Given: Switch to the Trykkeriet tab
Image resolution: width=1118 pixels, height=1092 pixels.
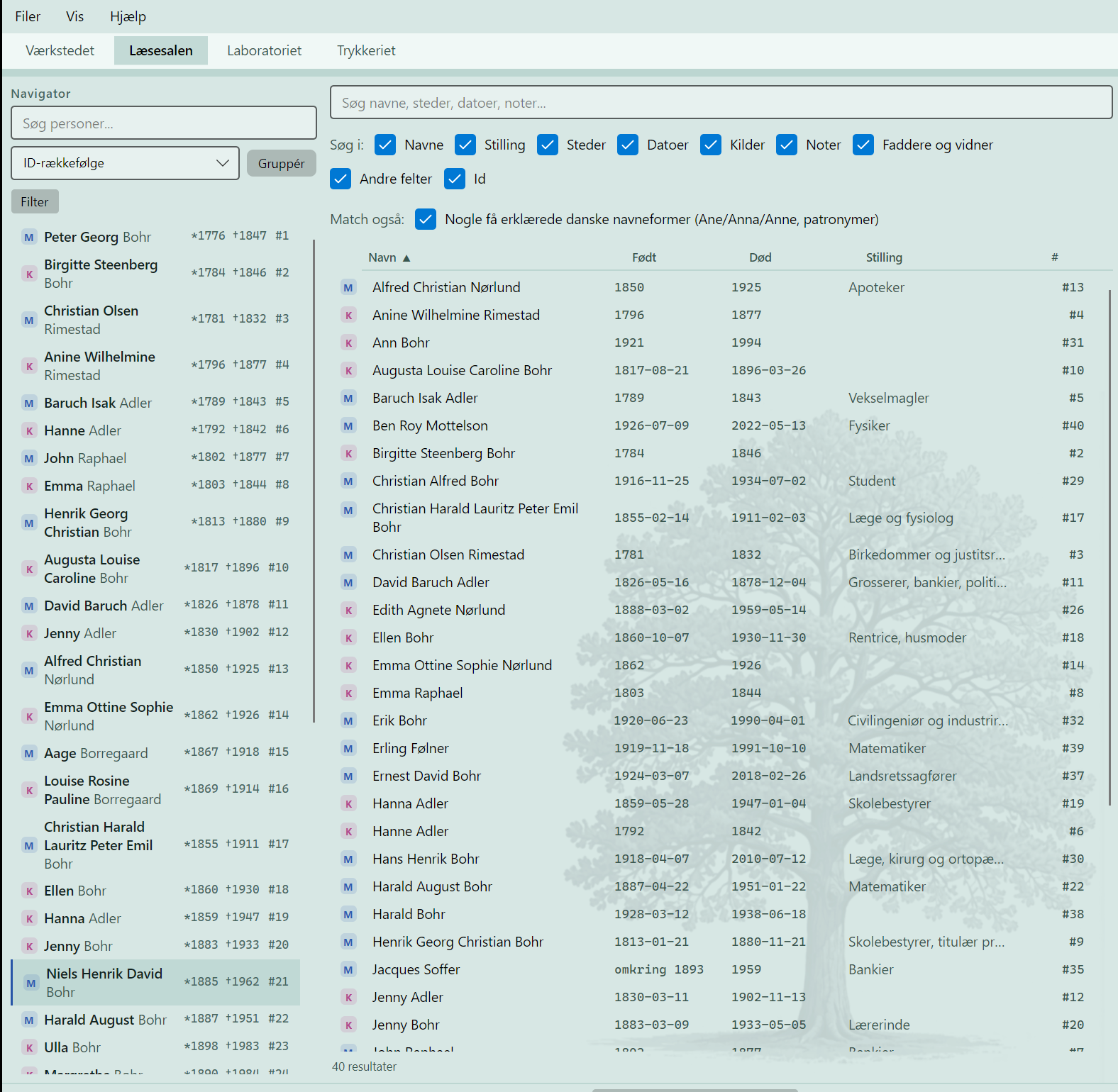Looking at the screenshot, I should coord(367,50).
